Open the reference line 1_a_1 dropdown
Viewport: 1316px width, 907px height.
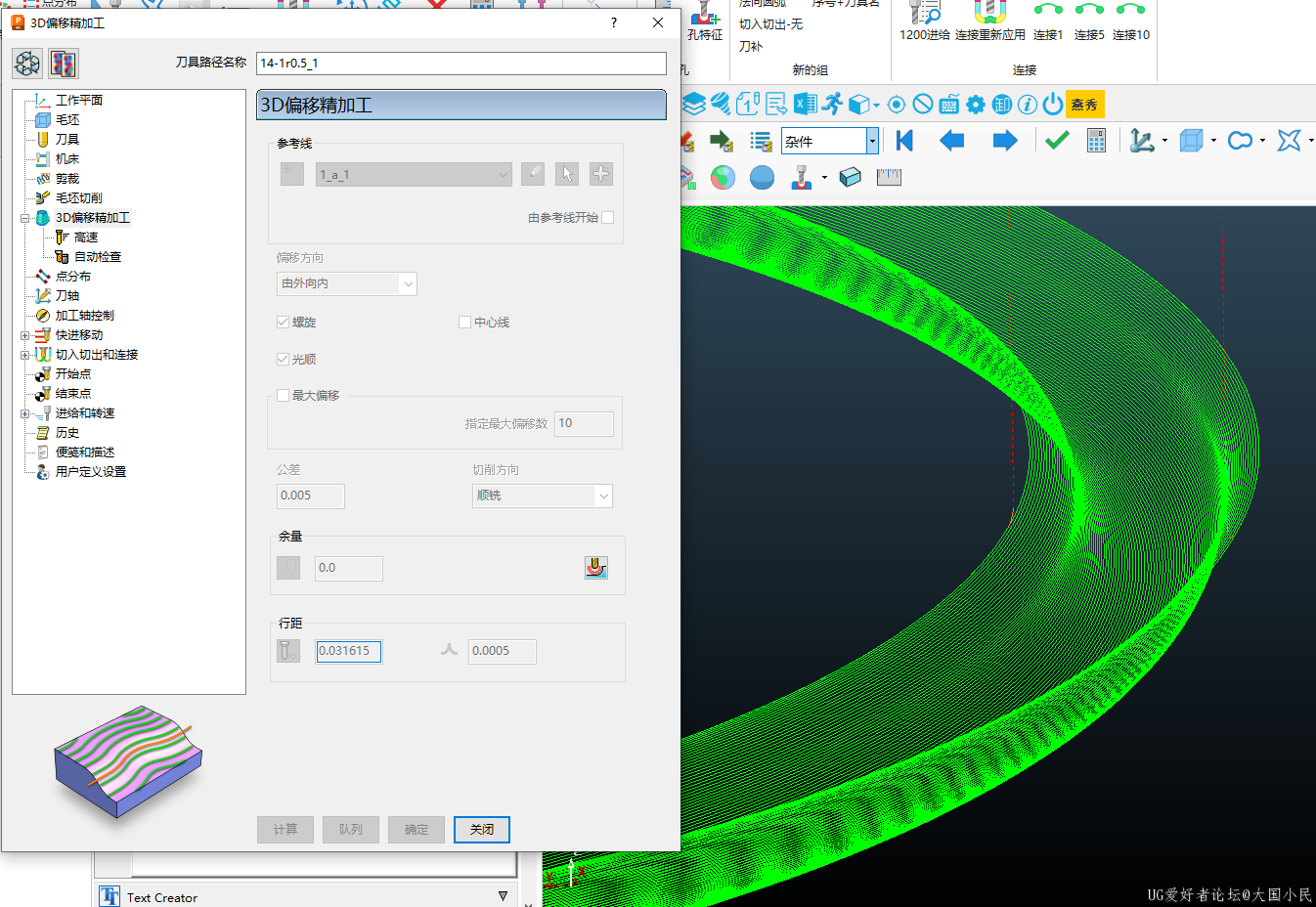503,175
